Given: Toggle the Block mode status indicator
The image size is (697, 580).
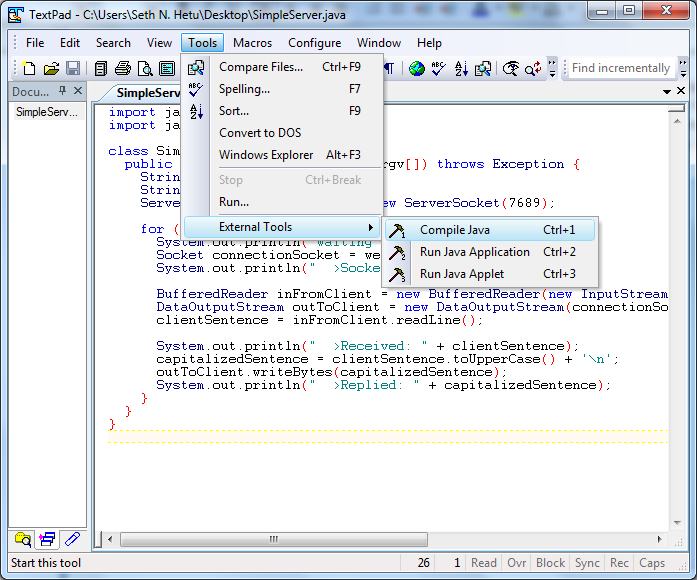Looking at the screenshot, I should [550, 563].
